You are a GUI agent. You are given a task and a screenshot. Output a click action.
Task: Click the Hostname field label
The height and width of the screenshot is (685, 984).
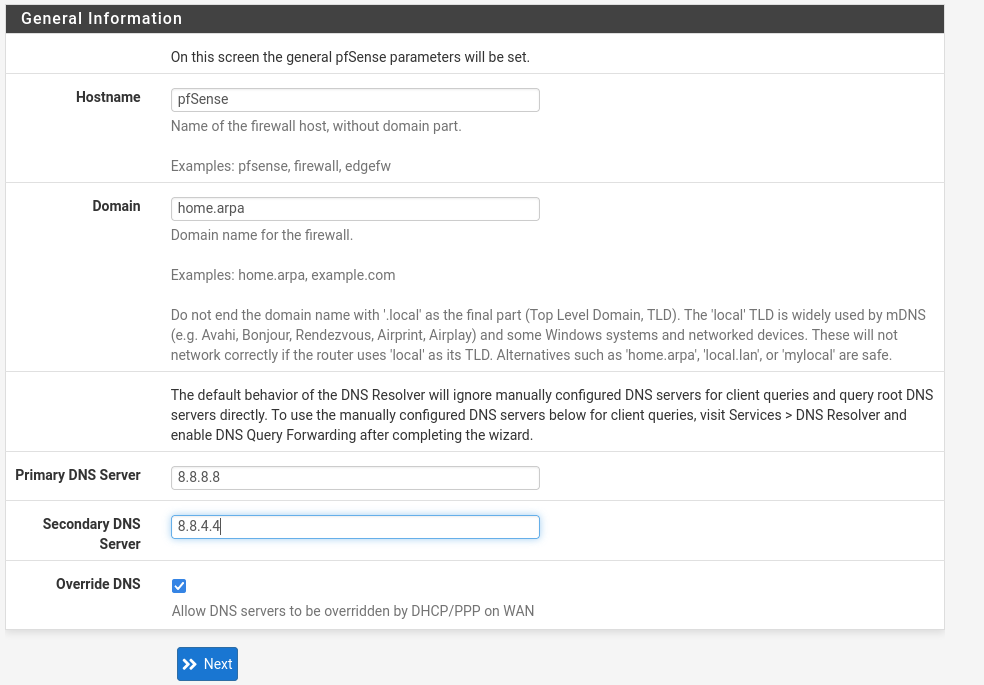pyautogui.click(x=108, y=97)
